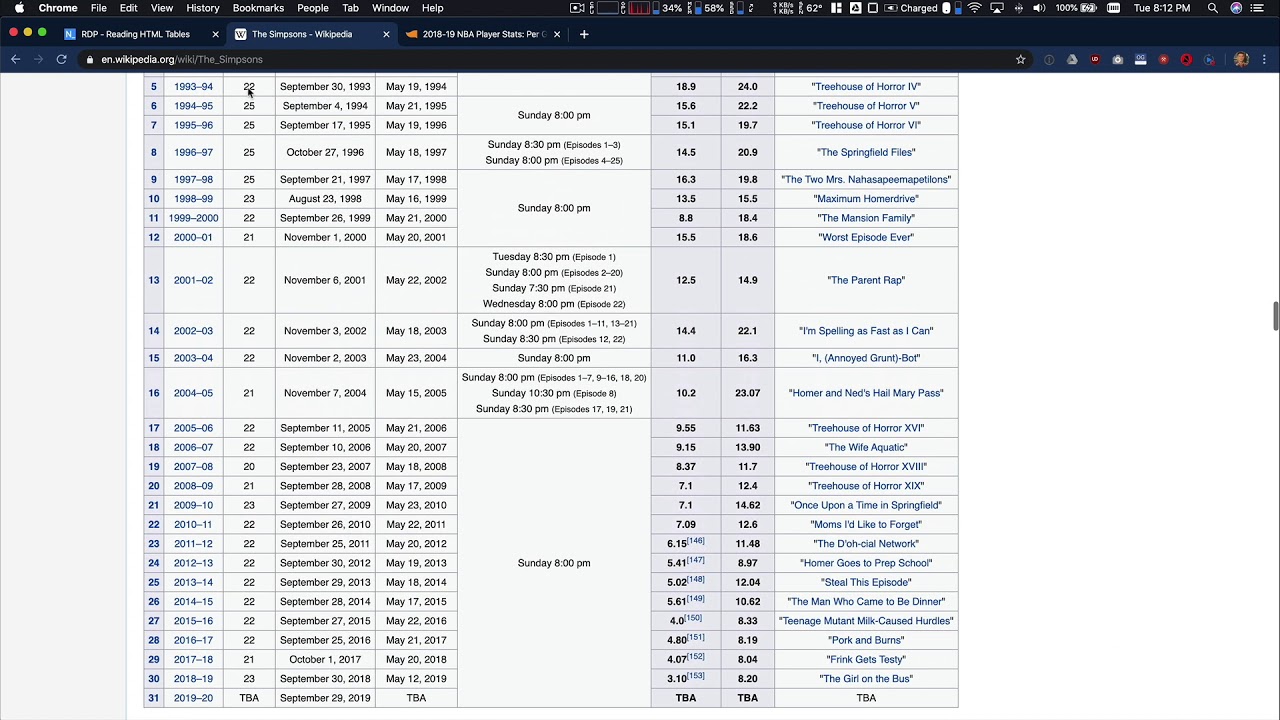This screenshot has width=1280, height=720.
Task: Open citation [153] reference link
Action: coord(696,676)
